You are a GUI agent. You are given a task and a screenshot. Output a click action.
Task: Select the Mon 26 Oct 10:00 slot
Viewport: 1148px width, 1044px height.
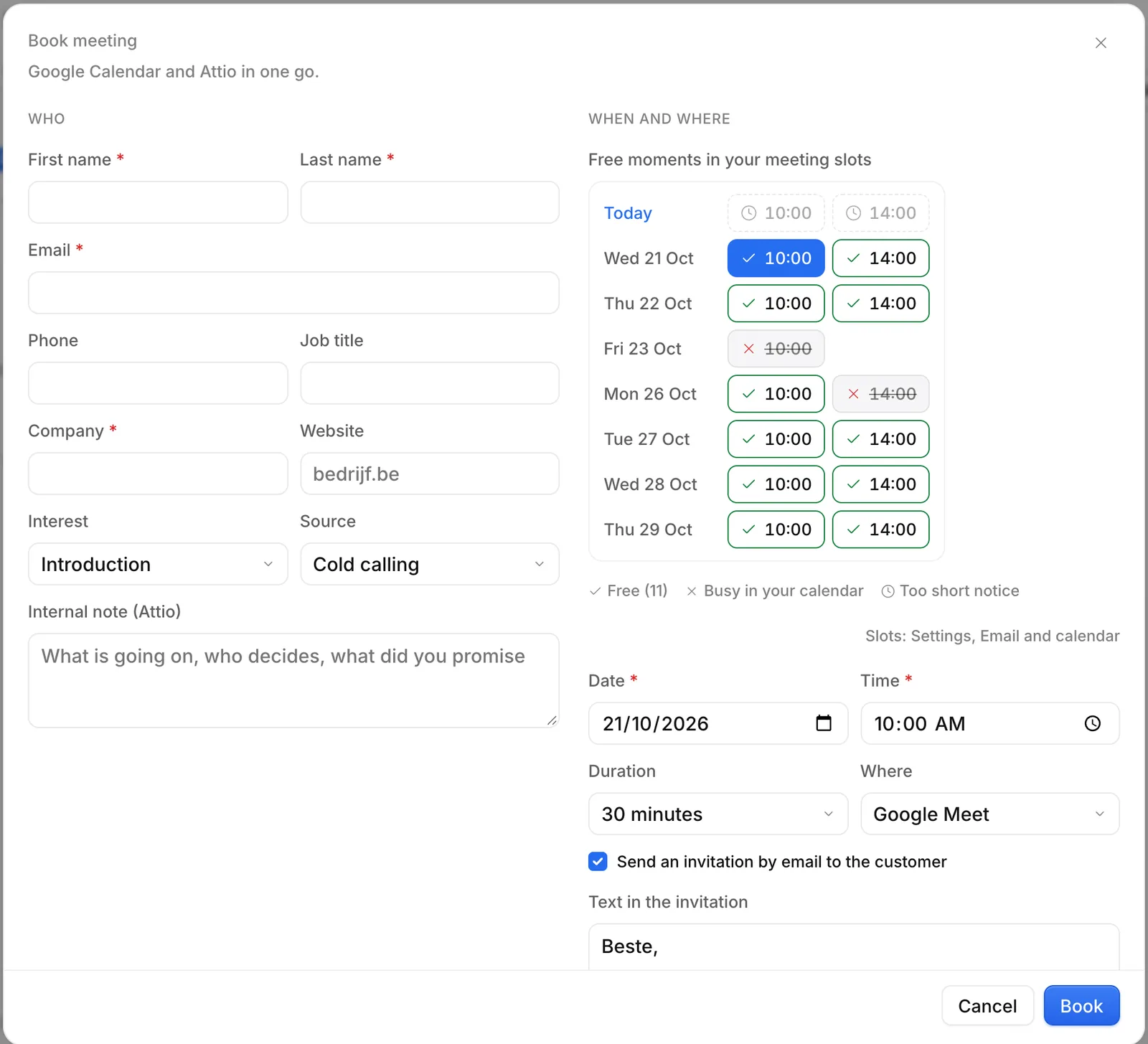coord(776,394)
